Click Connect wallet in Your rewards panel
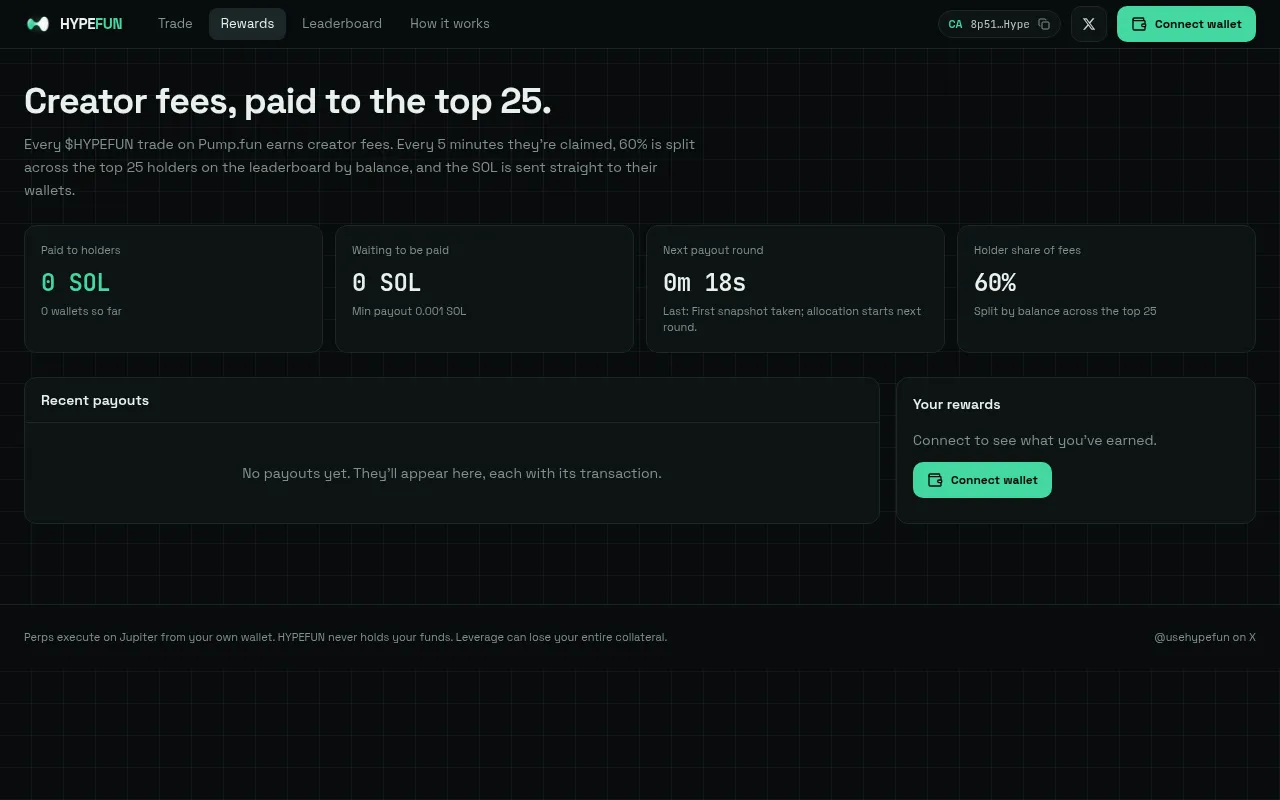 tap(982, 480)
